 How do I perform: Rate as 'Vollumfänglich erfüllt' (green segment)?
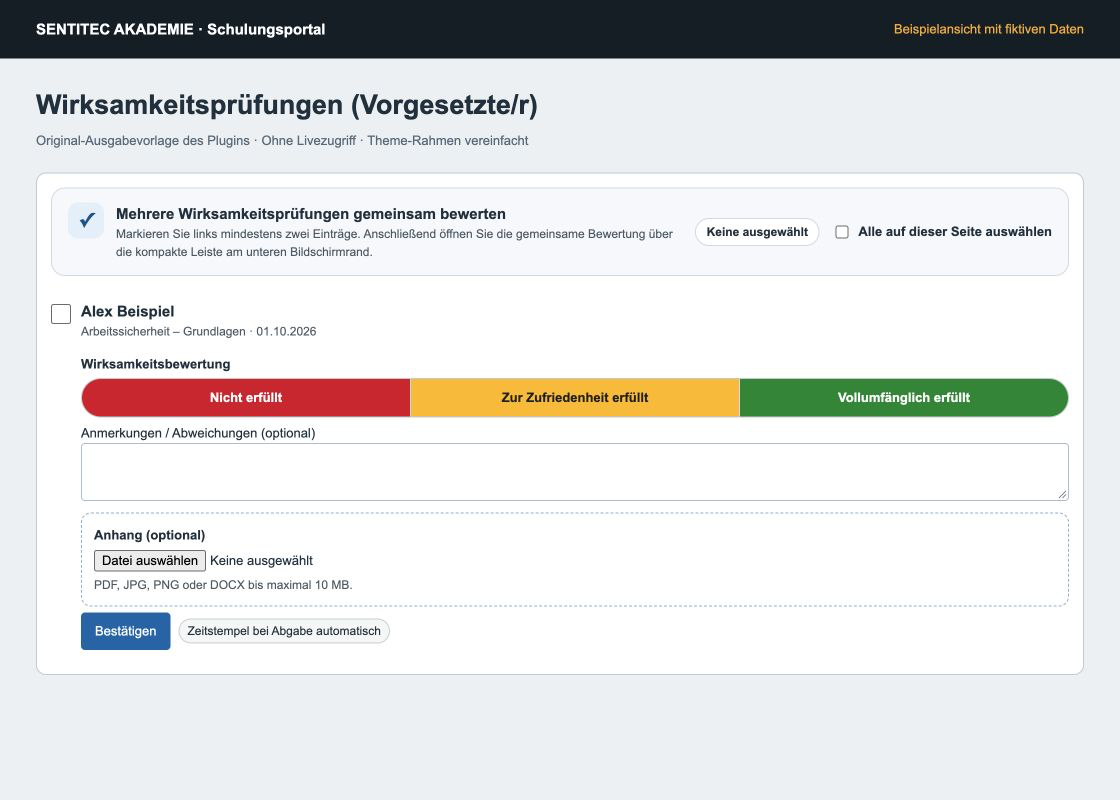click(904, 398)
